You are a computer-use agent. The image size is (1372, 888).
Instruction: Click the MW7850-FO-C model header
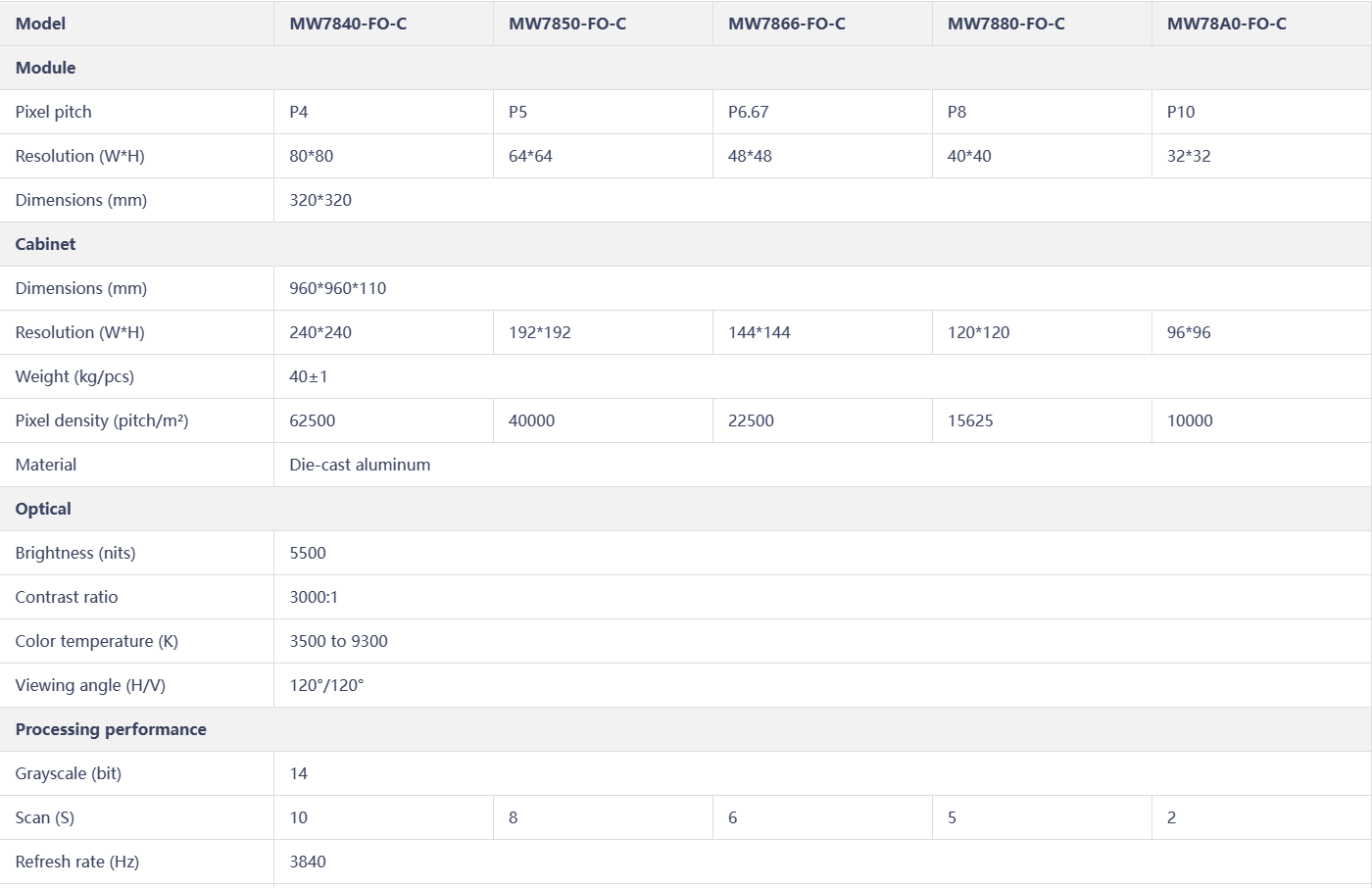567,24
